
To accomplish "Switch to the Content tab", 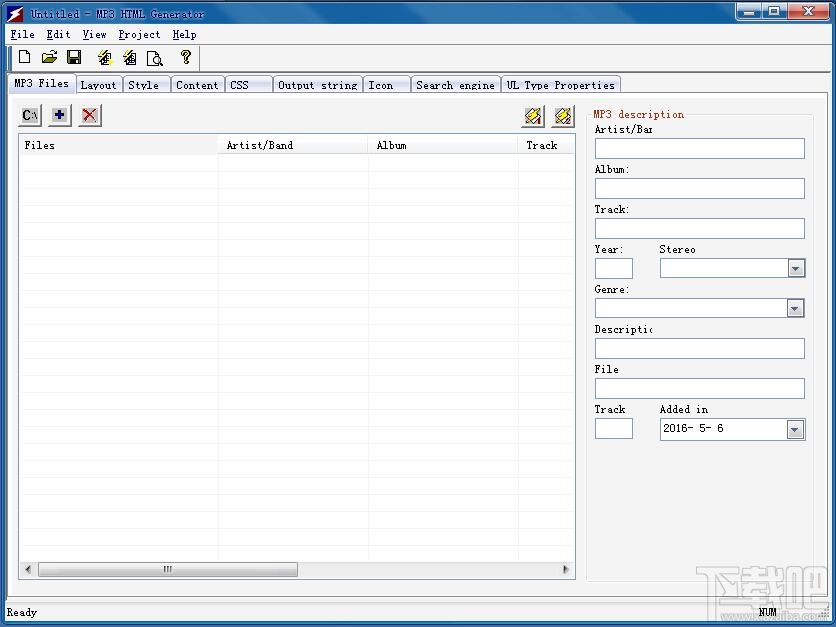I will (x=197, y=85).
